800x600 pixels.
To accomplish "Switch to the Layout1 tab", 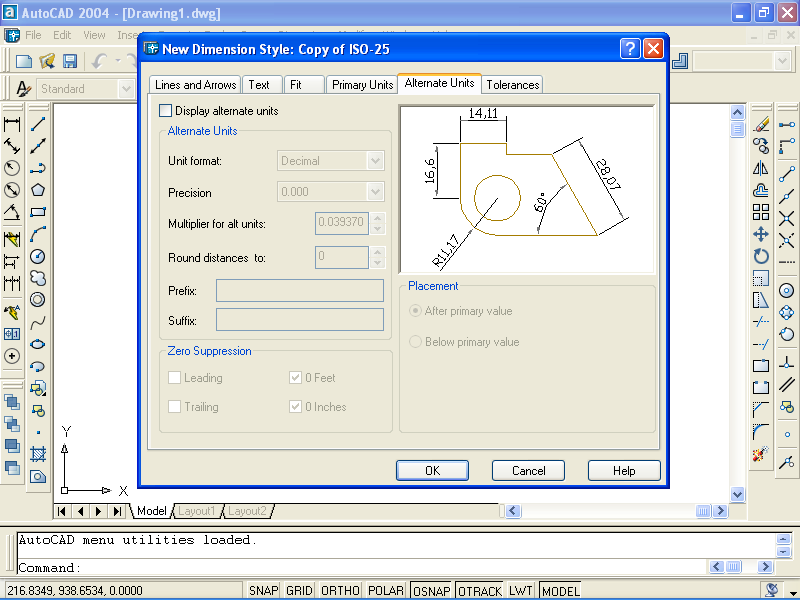I will point(197,511).
